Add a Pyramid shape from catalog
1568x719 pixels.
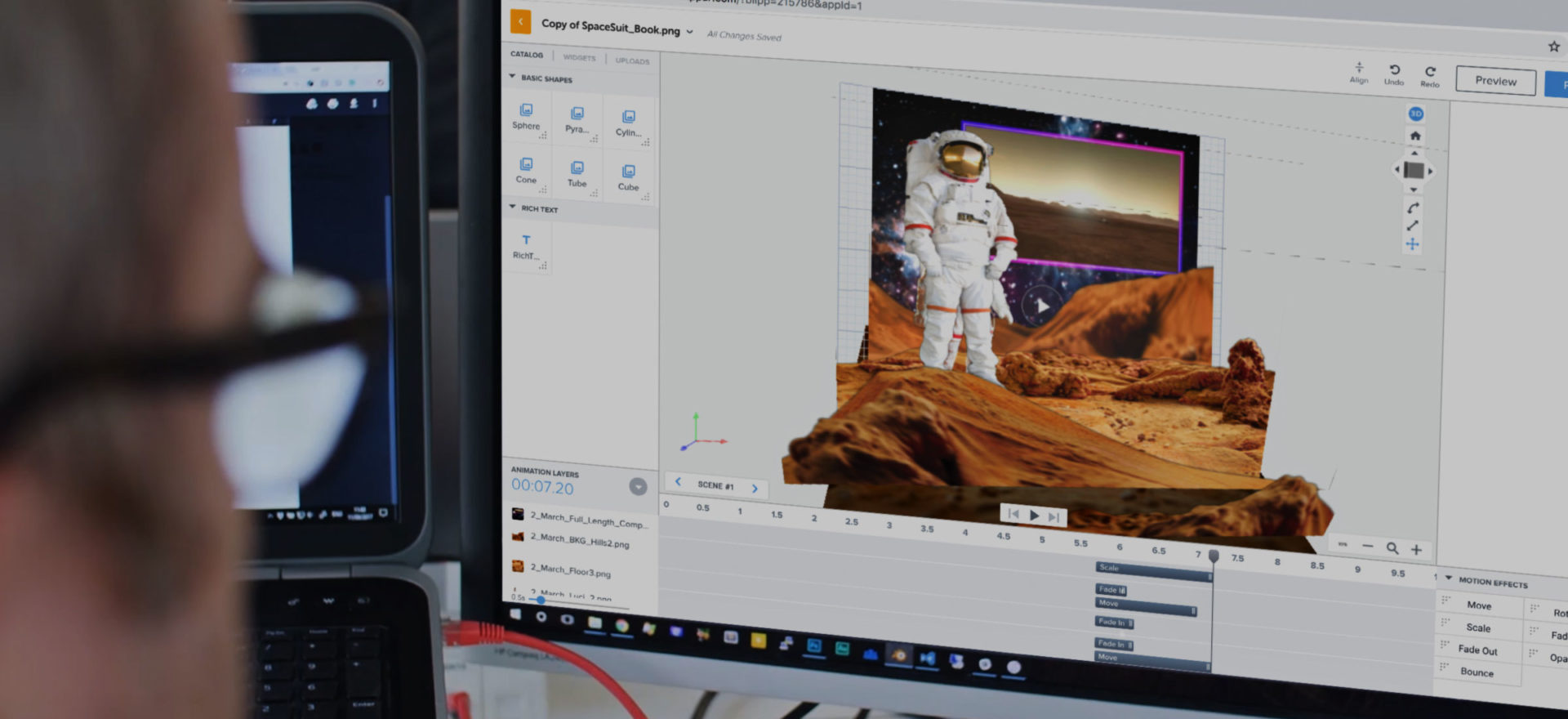coord(577,120)
